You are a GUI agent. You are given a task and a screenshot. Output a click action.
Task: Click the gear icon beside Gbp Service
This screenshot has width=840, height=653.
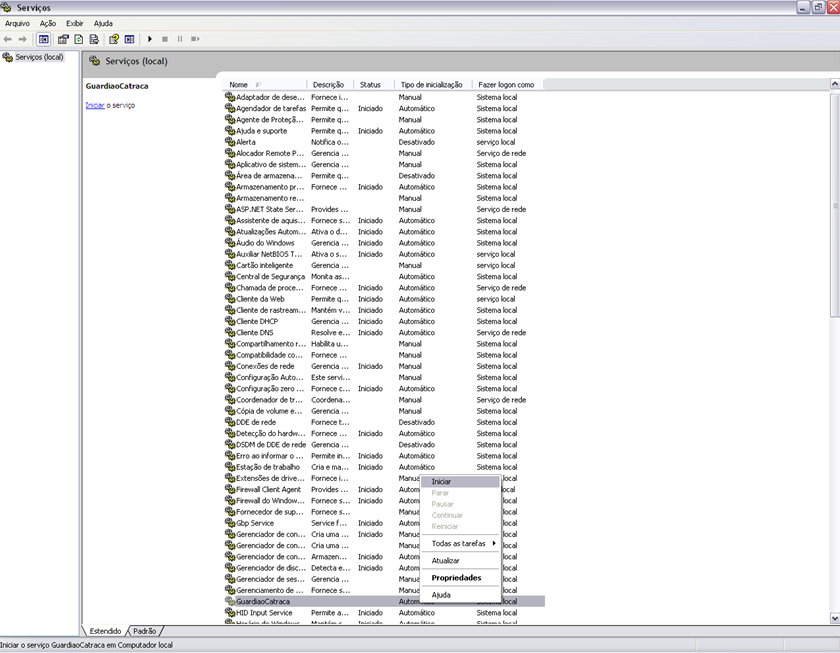coord(230,523)
